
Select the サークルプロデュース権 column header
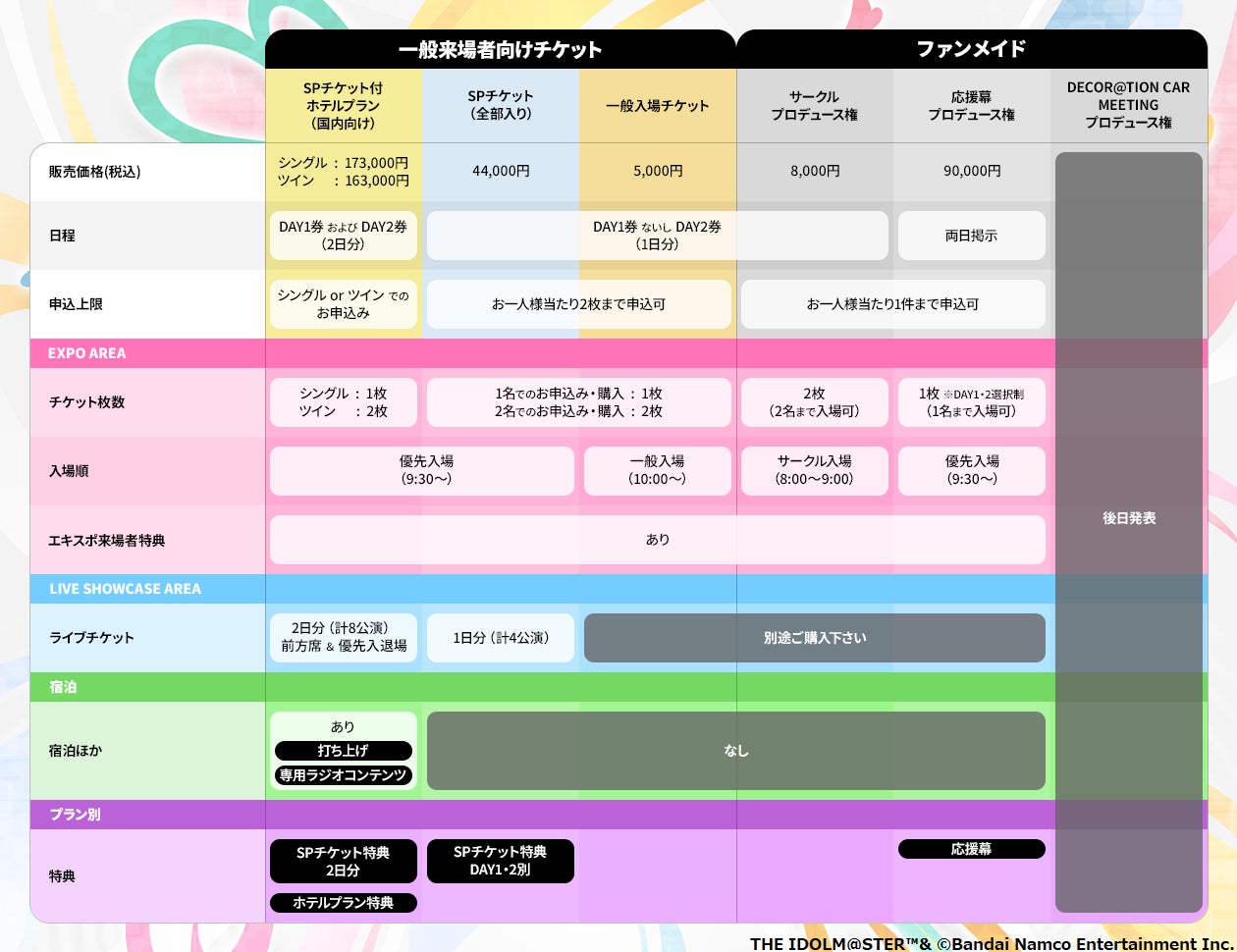pyautogui.click(x=815, y=106)
